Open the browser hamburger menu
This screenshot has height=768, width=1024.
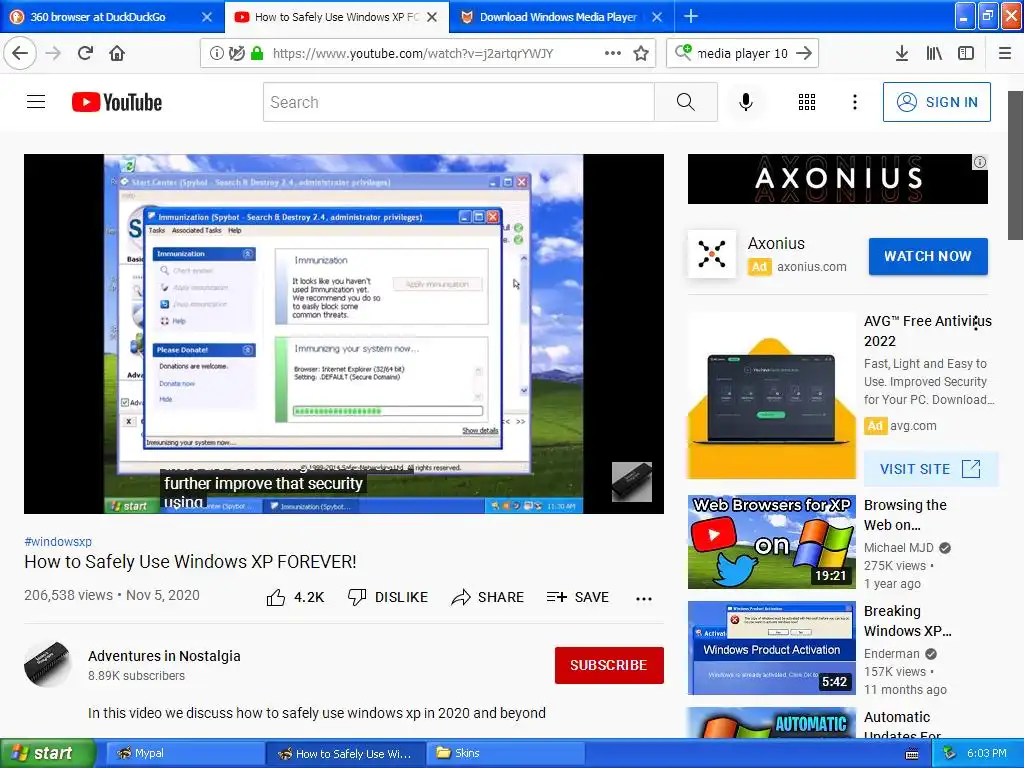click(x=1005, y=53)
